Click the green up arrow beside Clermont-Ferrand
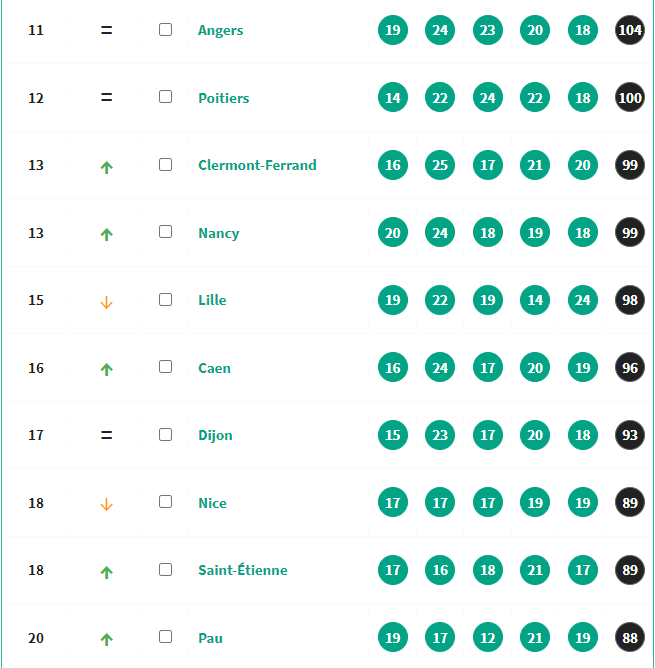 (x=107, y=167)
